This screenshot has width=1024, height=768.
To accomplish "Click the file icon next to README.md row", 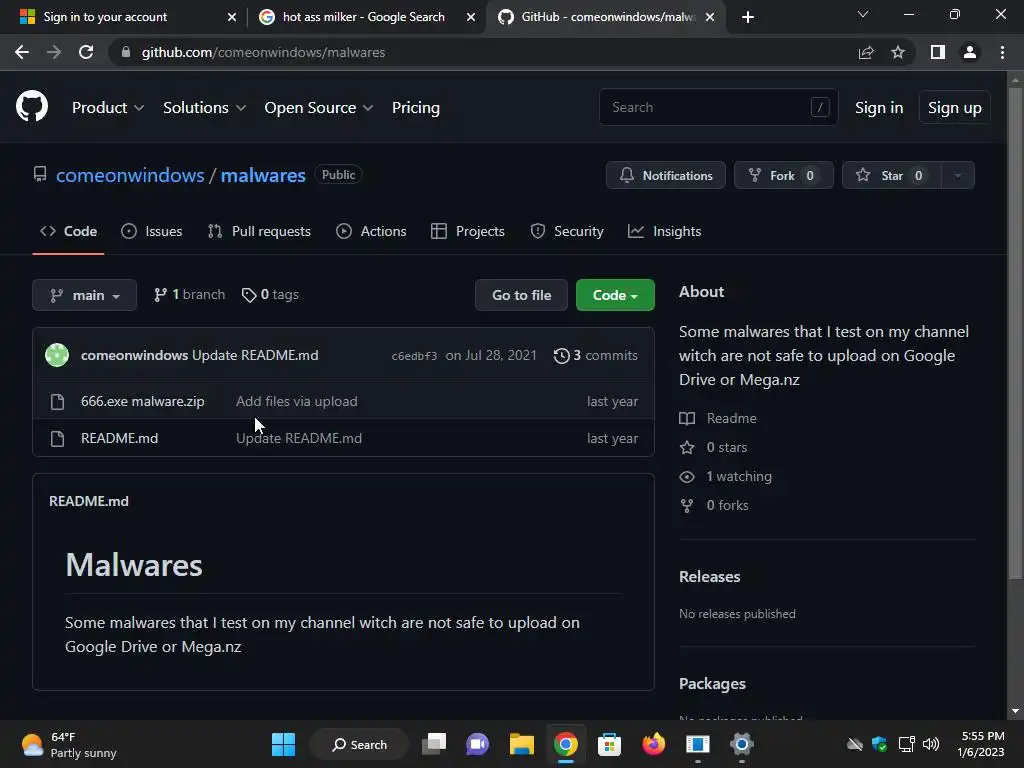I will point(57,438).
